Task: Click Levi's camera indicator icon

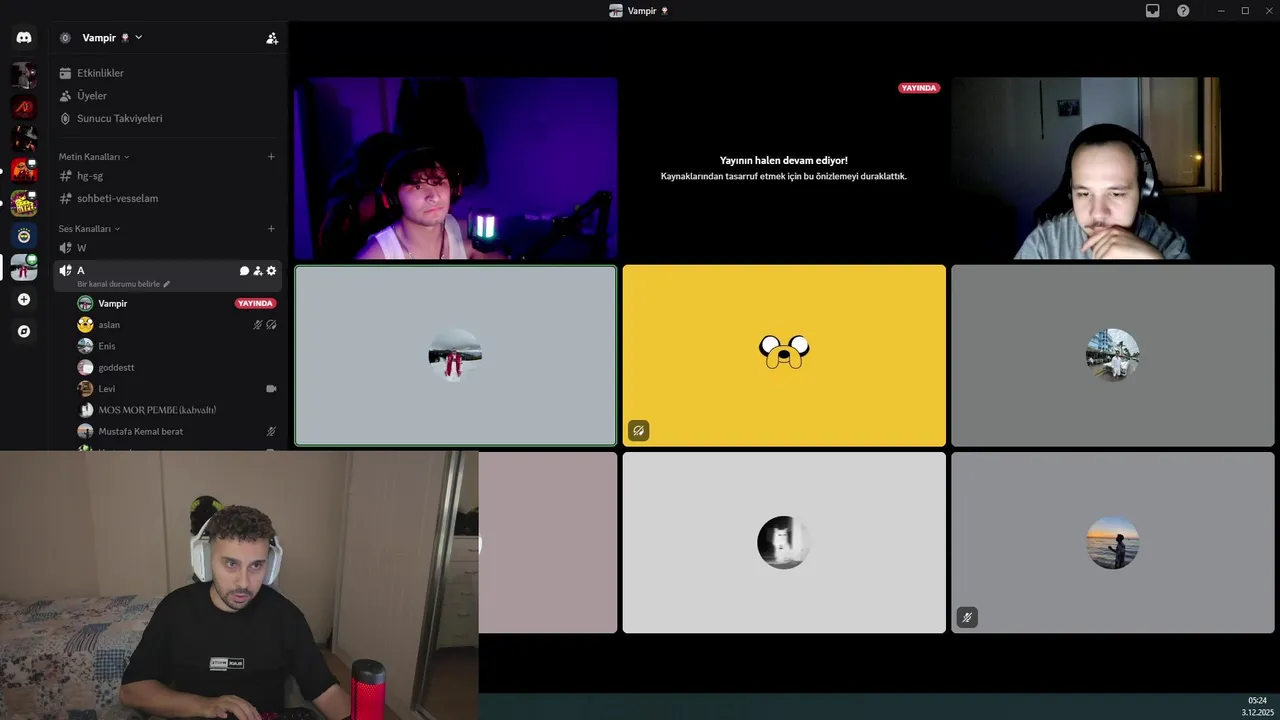Action: click(x=271, y=389)
